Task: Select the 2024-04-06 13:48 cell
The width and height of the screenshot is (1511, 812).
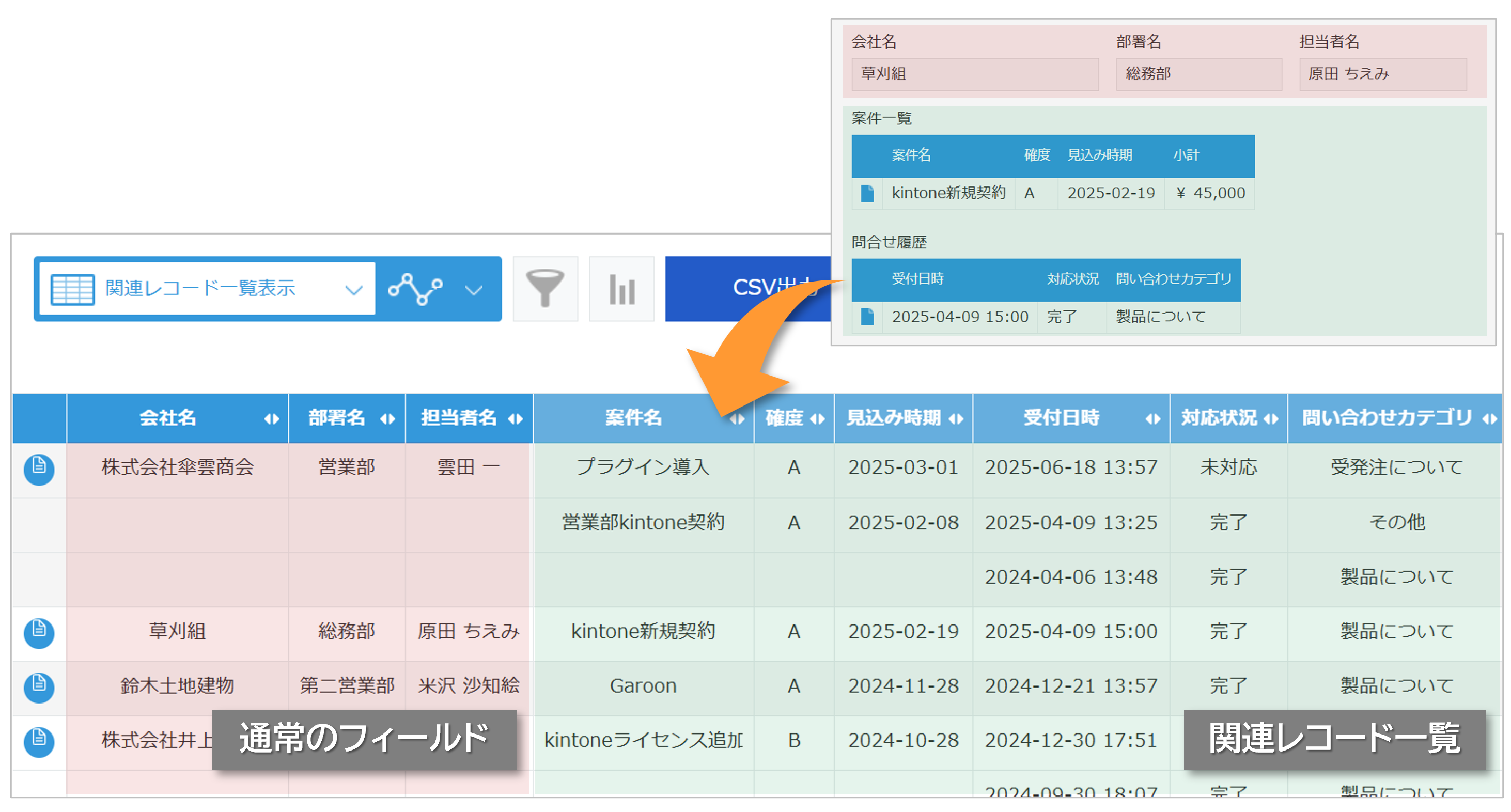Action: [1071, 579]
